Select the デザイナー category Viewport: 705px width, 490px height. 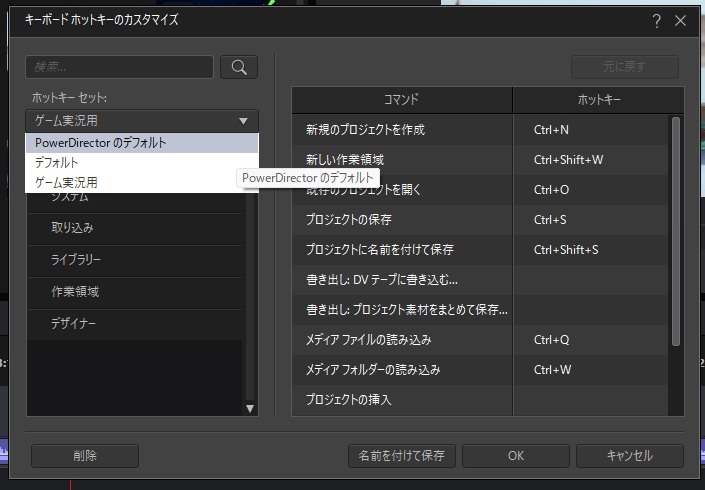click(135, 324)
